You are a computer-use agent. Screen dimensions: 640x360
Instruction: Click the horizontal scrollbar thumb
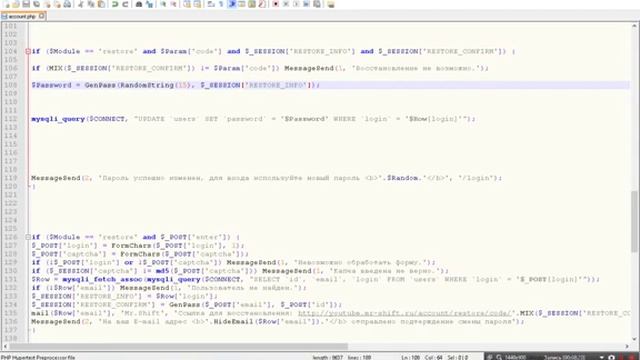click(x=178, y=347)
